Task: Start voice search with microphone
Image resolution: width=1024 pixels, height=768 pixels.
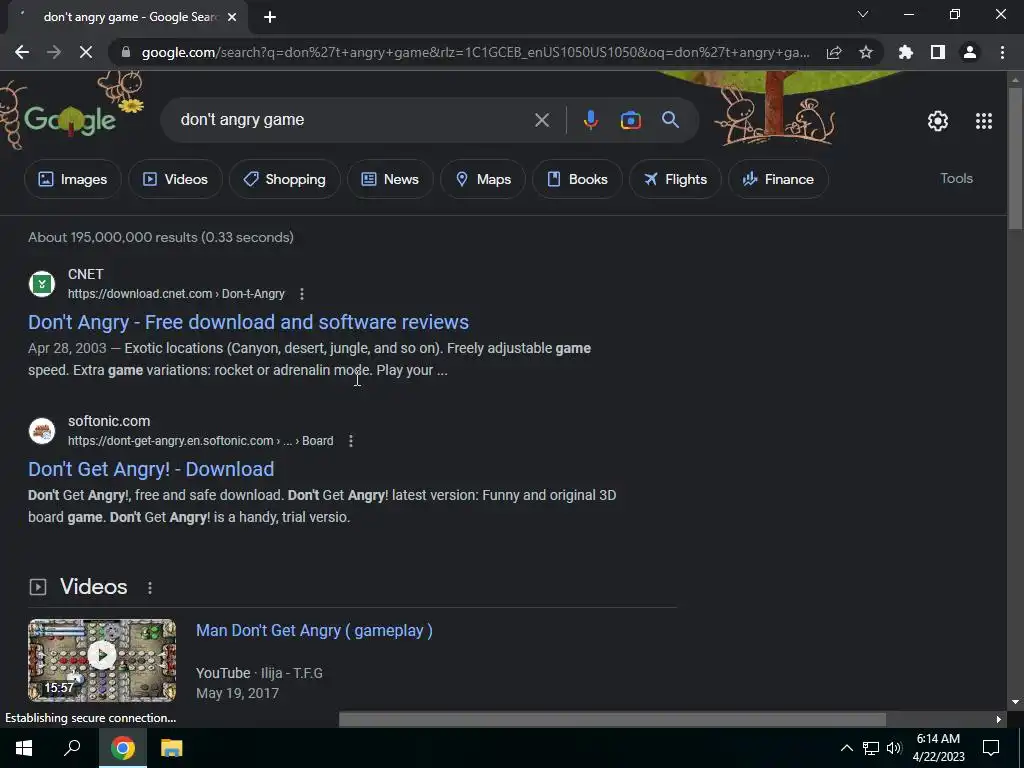Action: [x=590, y=120]
